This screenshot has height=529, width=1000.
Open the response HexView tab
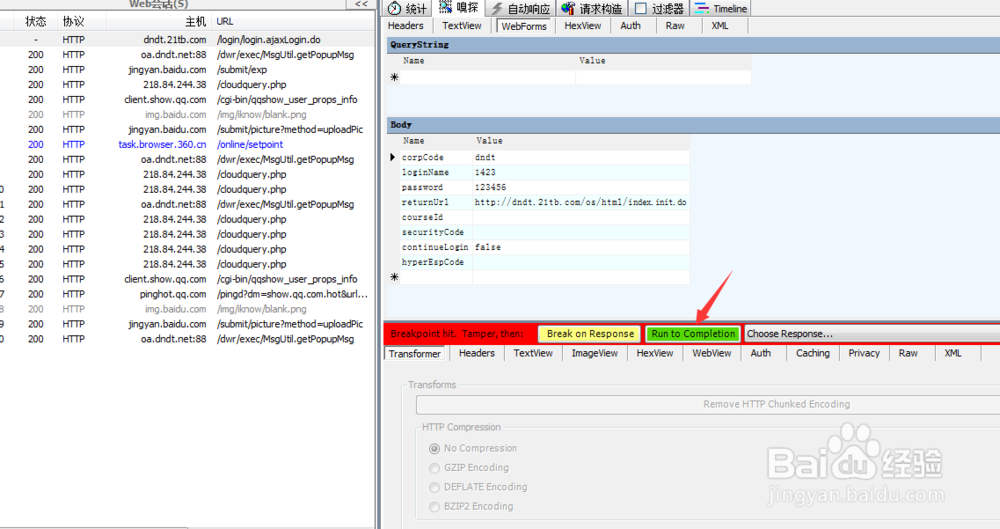pyautogui.click(x=654, y=353)
